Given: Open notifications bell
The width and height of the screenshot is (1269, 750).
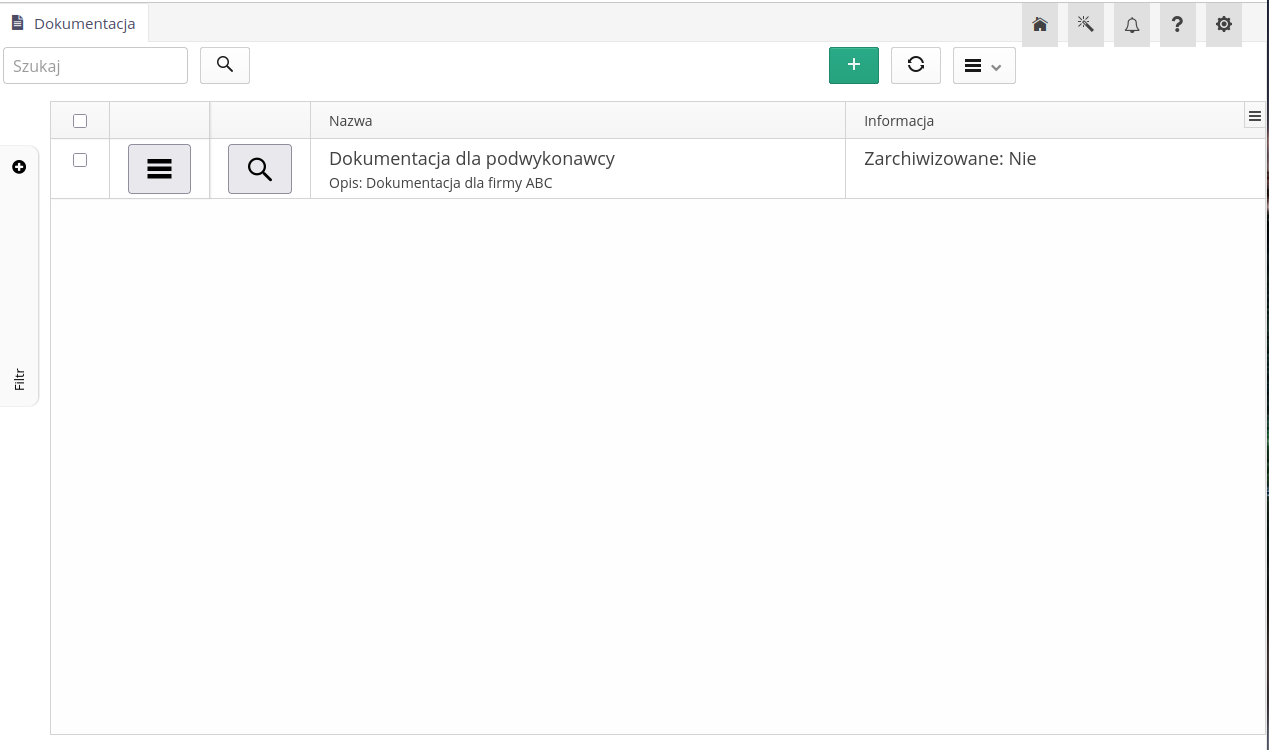Looking at the screenshot, I should 1131,25.
